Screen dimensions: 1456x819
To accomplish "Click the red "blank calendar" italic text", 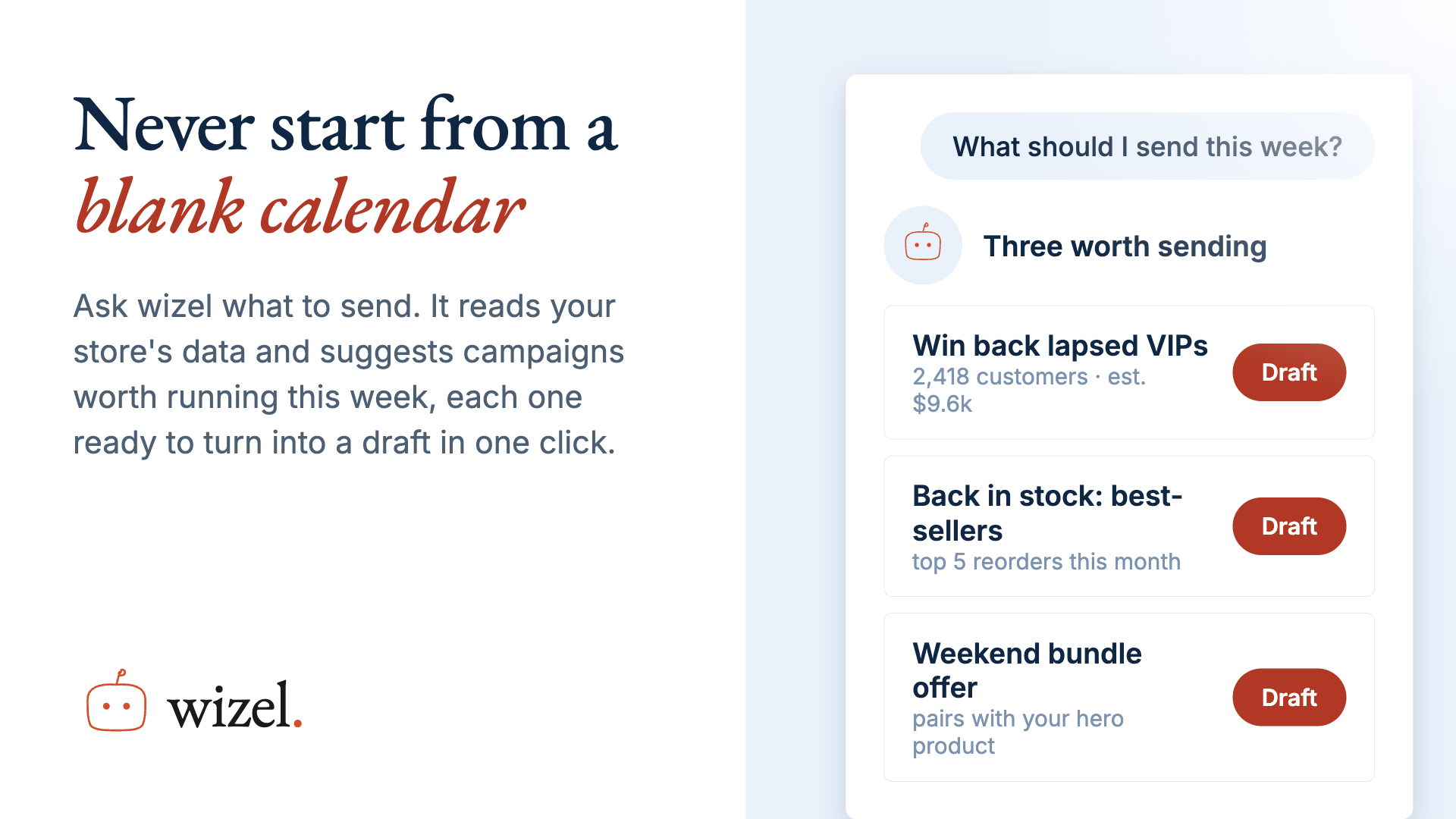I will [x=300, y=207].
